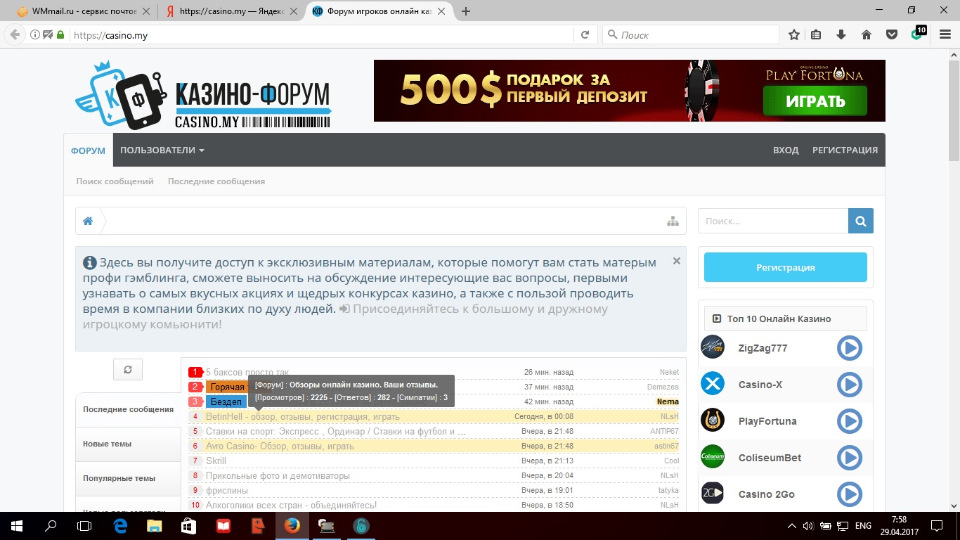Bookmark page with the star icon
The image size is (960, 540).
tap(794, 35)
